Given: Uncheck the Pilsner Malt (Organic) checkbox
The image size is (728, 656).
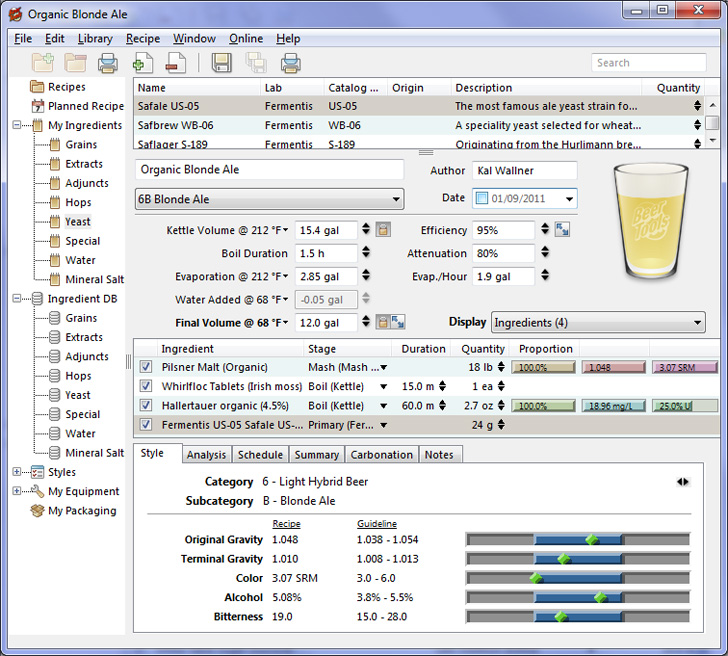Looking at the screenshot, I should pyautogui.click(x=146, y=367).
